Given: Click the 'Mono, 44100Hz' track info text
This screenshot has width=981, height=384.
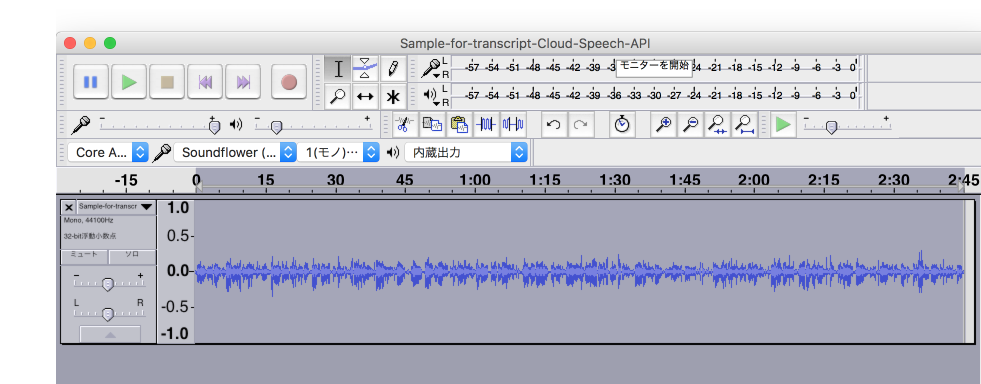Looking at the screenshot, I should (x=88, y=221).
